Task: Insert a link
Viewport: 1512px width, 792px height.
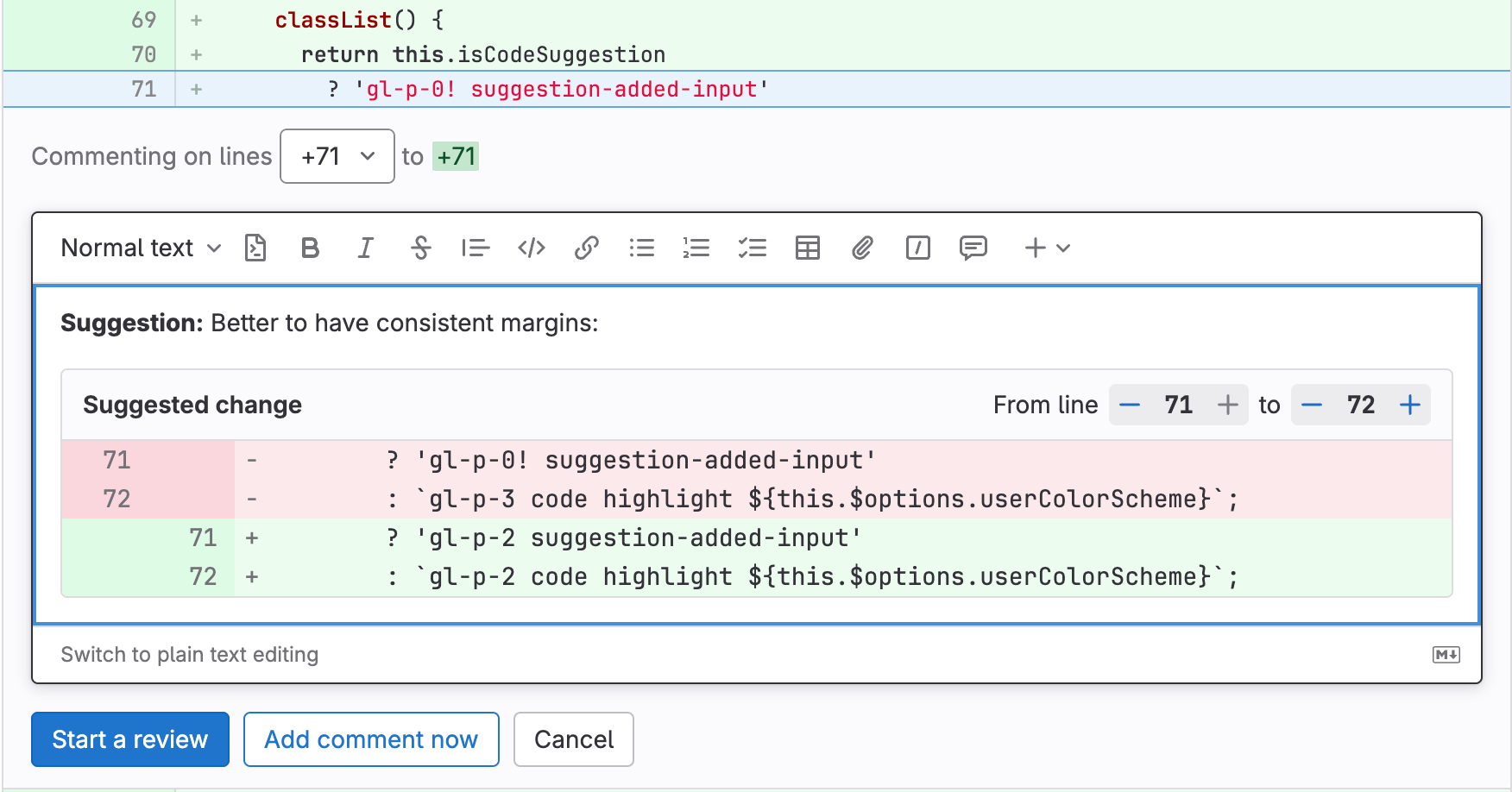Action: point(587,248)
